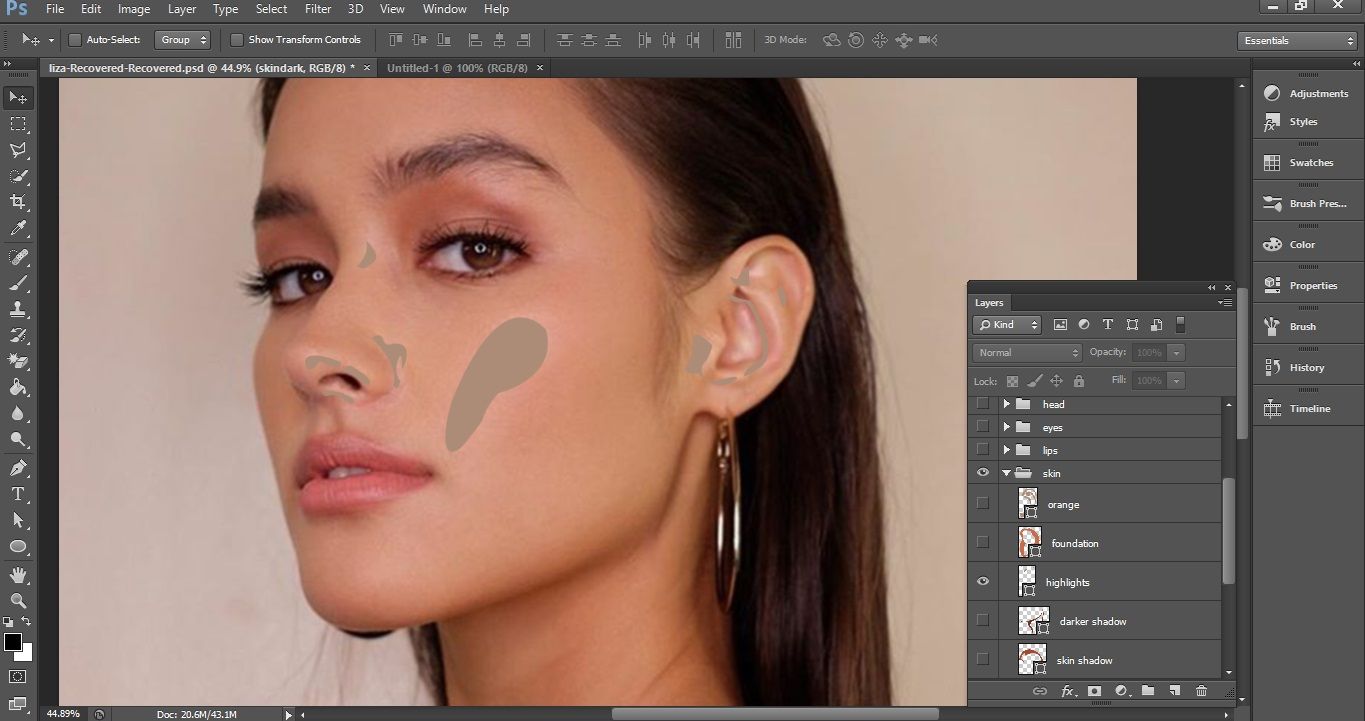Add a layer mask
Image resolution: width=1365 pixels, height=721 pixels.
click(x=1095, y=691)
